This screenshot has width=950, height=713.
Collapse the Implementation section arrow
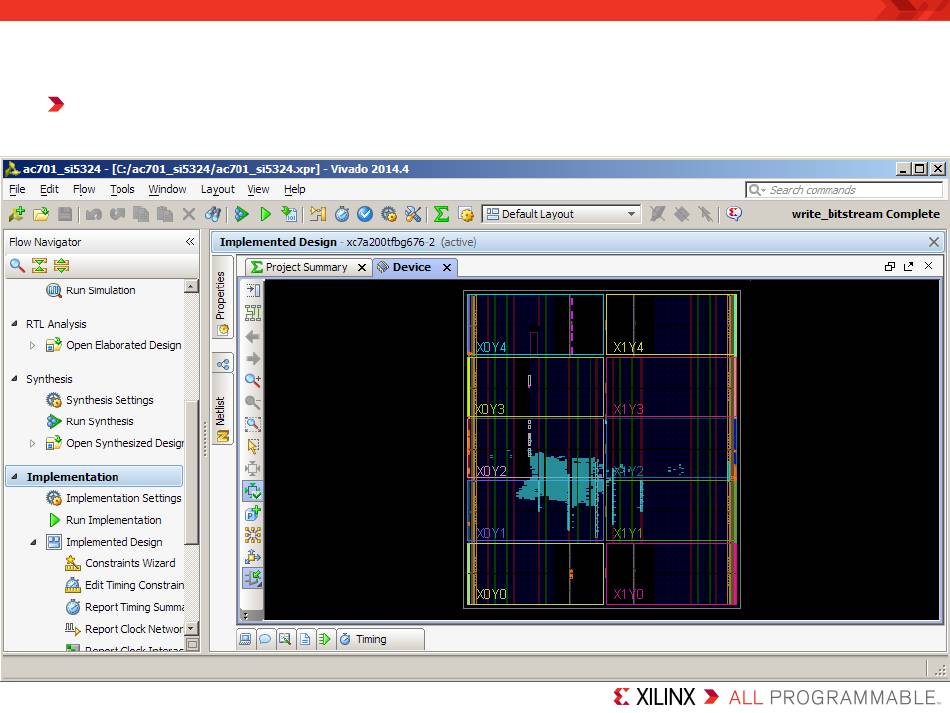click(15, 476)
